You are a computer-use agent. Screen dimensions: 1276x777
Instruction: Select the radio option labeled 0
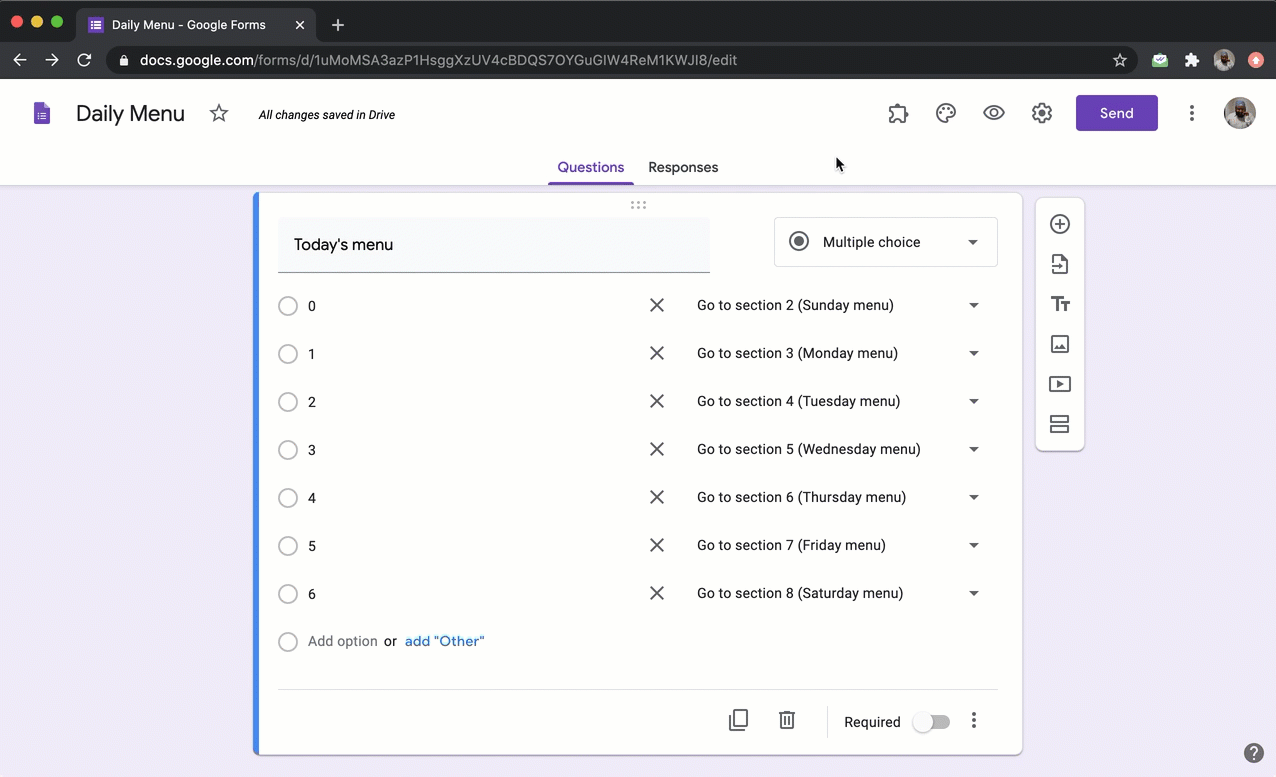tap(288, 306)
